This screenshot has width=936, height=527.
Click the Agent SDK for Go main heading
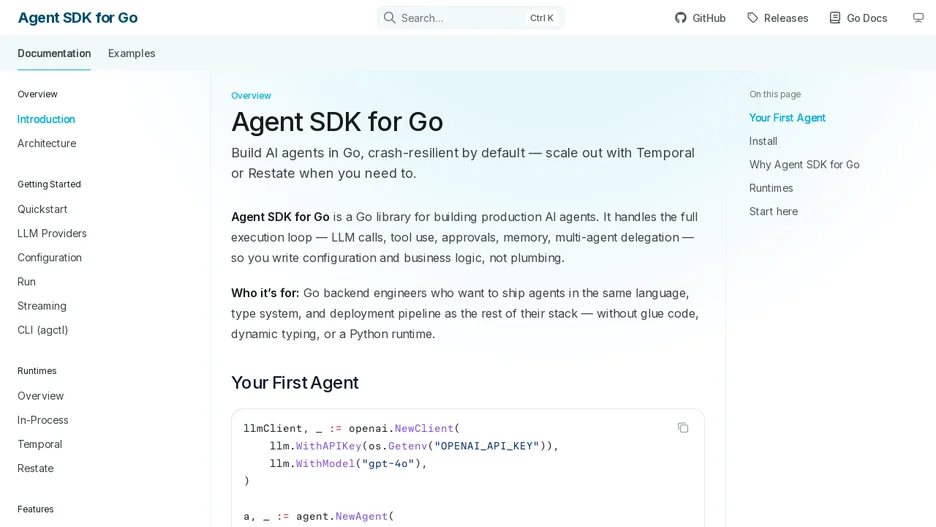(337, 122)
